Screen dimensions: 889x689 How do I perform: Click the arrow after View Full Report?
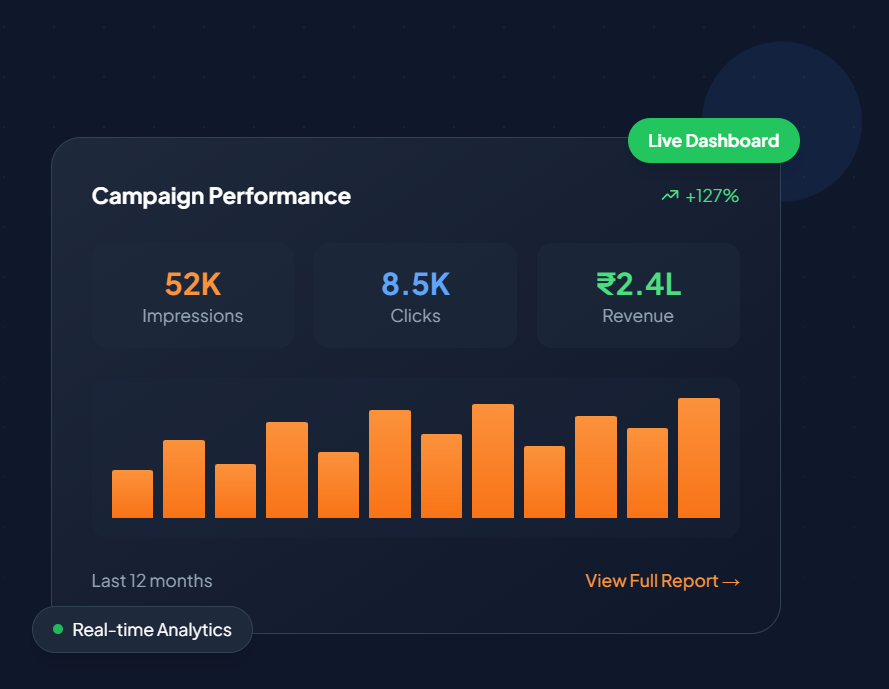[731, 582]
